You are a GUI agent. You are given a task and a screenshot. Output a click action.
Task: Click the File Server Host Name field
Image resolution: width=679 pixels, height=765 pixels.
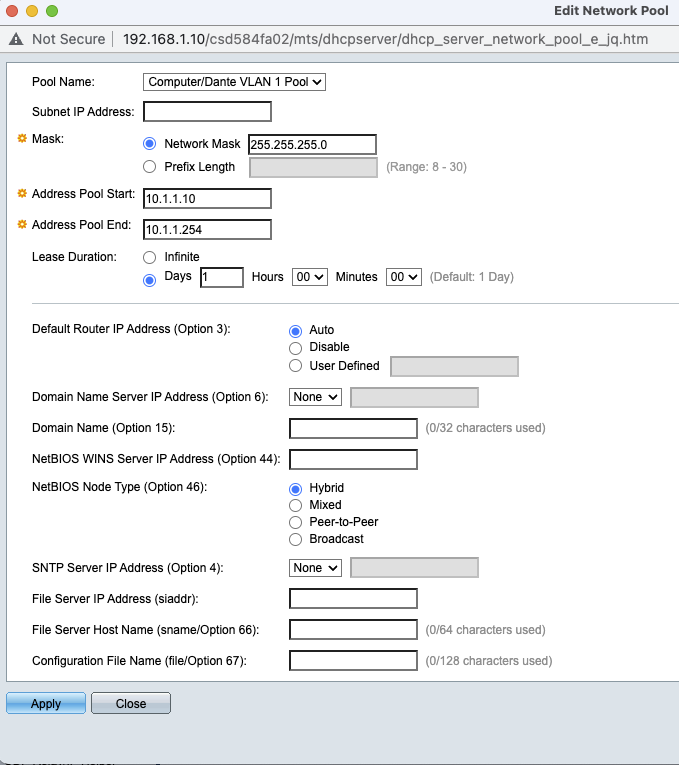click(353, 629)
